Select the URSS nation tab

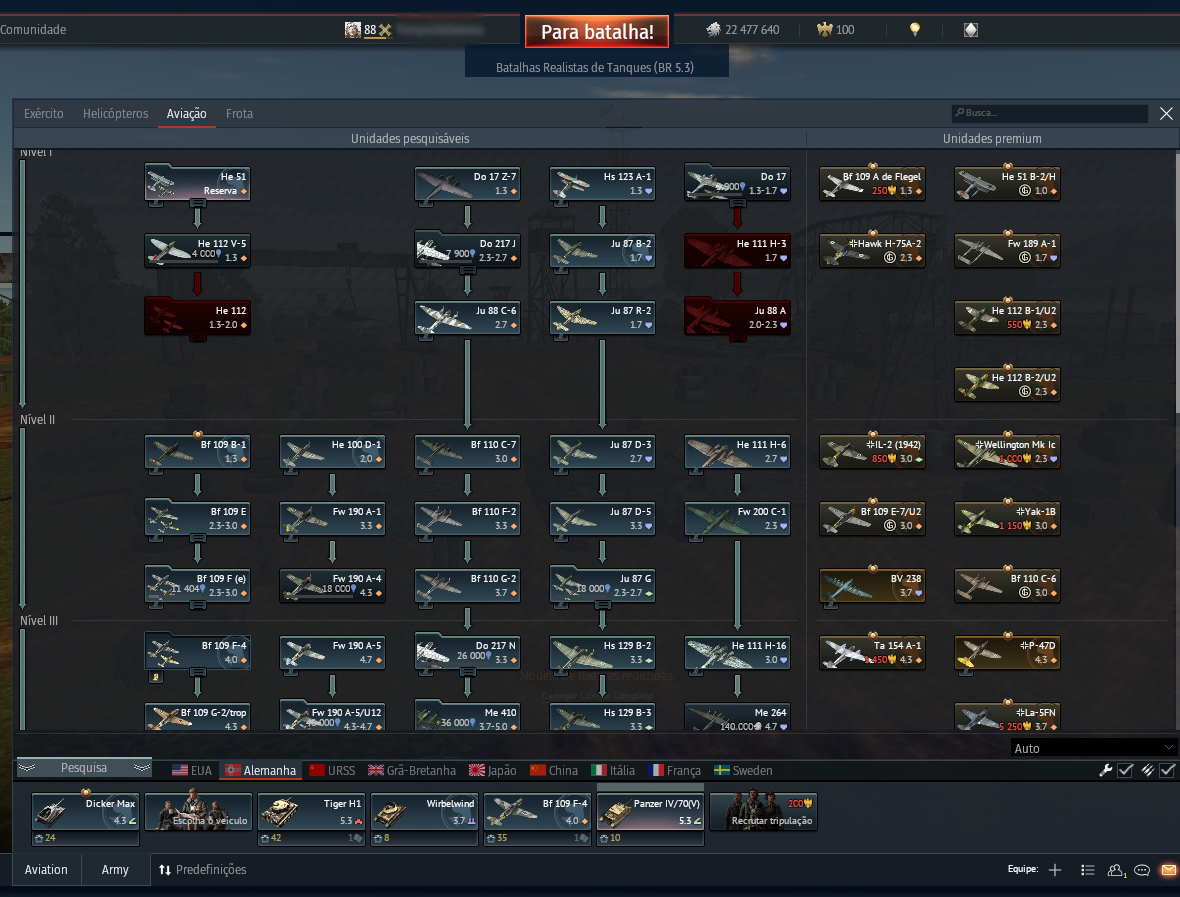(332, 771)
